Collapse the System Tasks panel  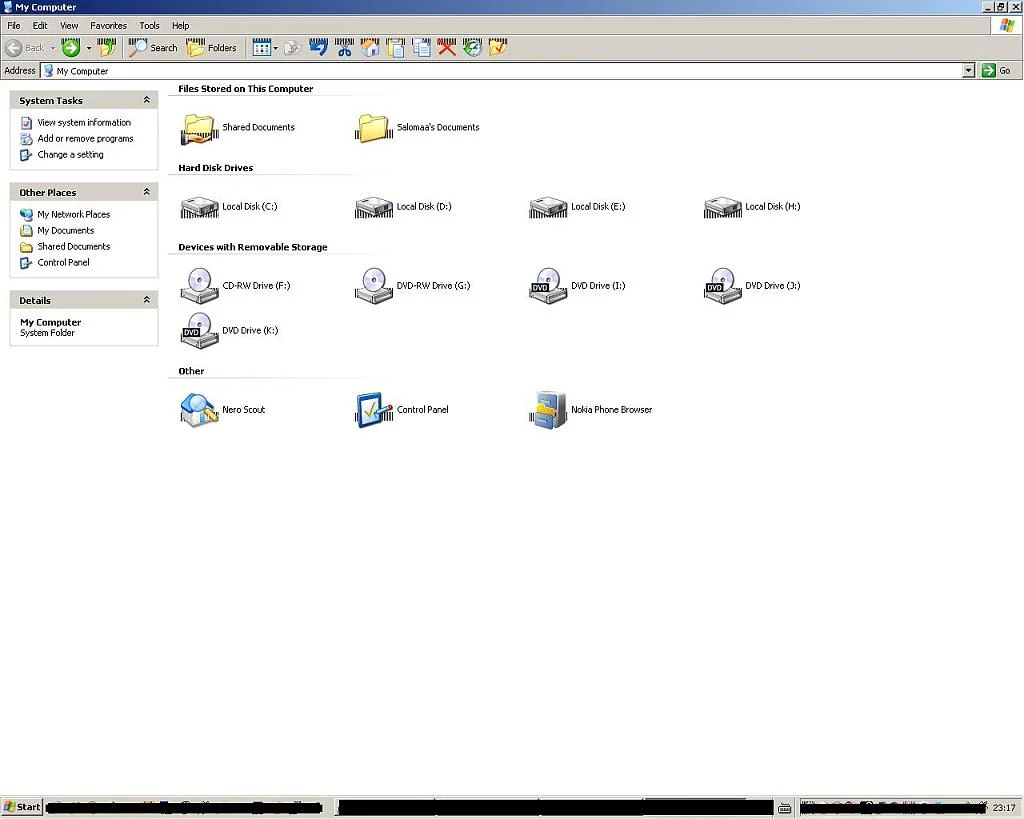click(x=147, y=100)
